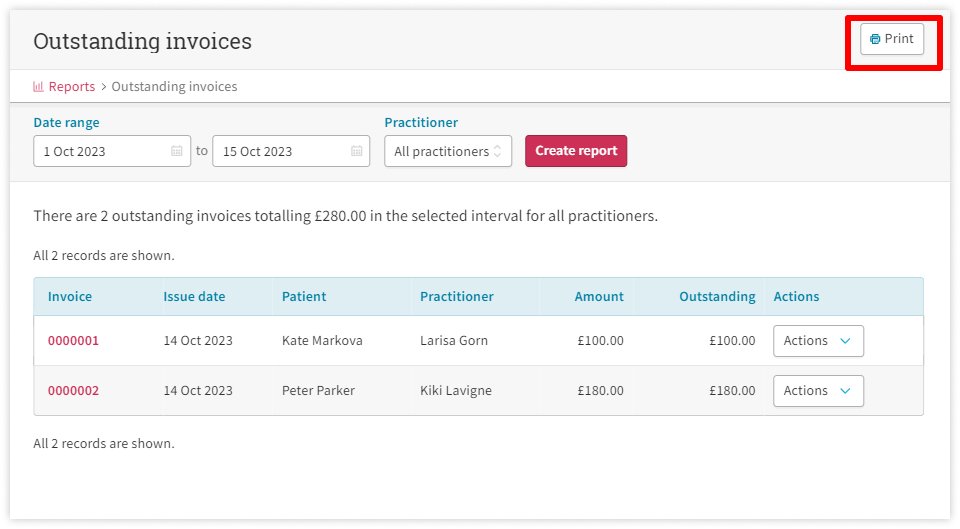Click the end date field showing 15 Oct 2023
The width and height of the screenshot is (960, 529).
click(280, 152)
